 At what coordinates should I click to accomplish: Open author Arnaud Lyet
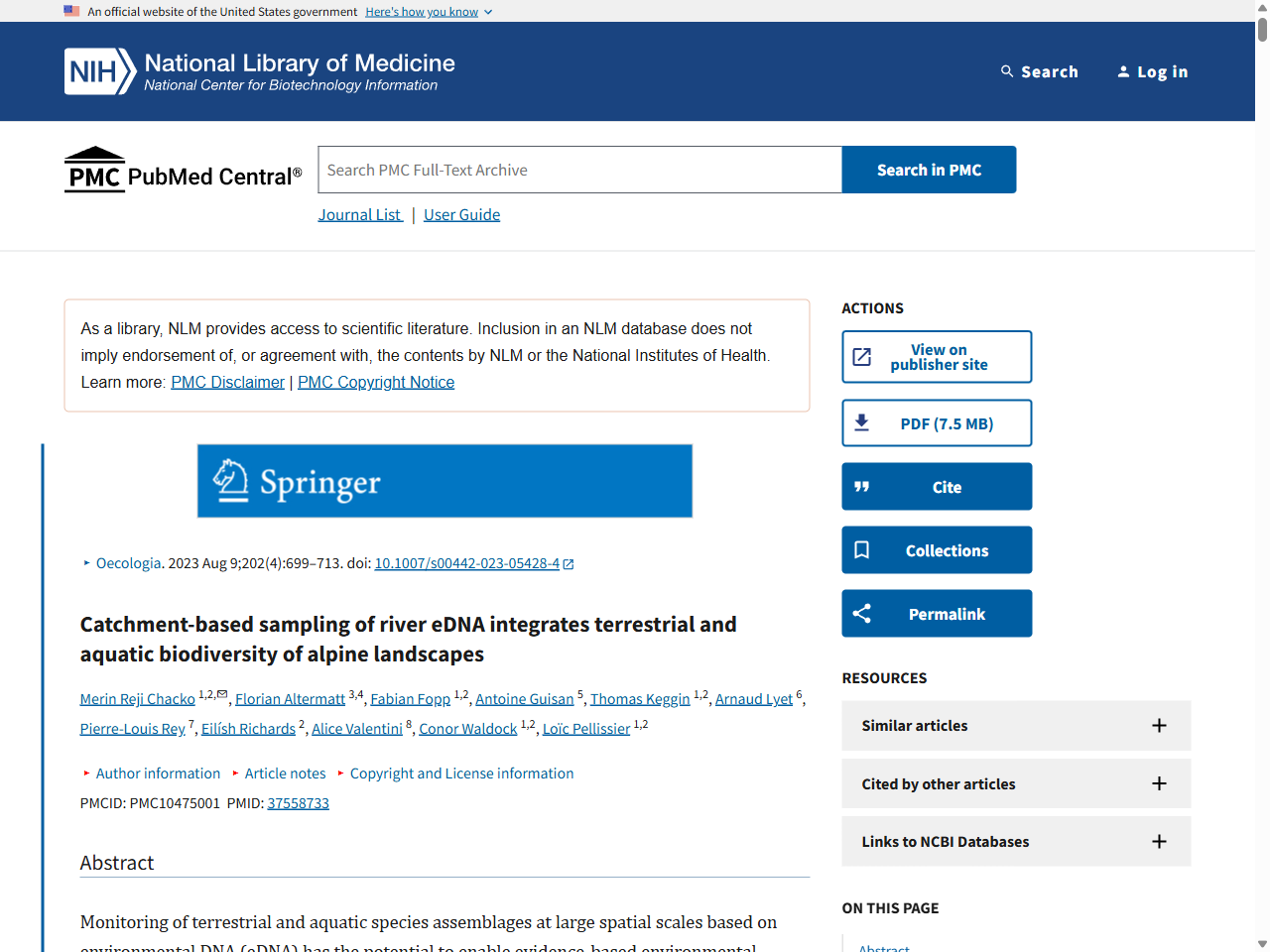click(754, 699)
